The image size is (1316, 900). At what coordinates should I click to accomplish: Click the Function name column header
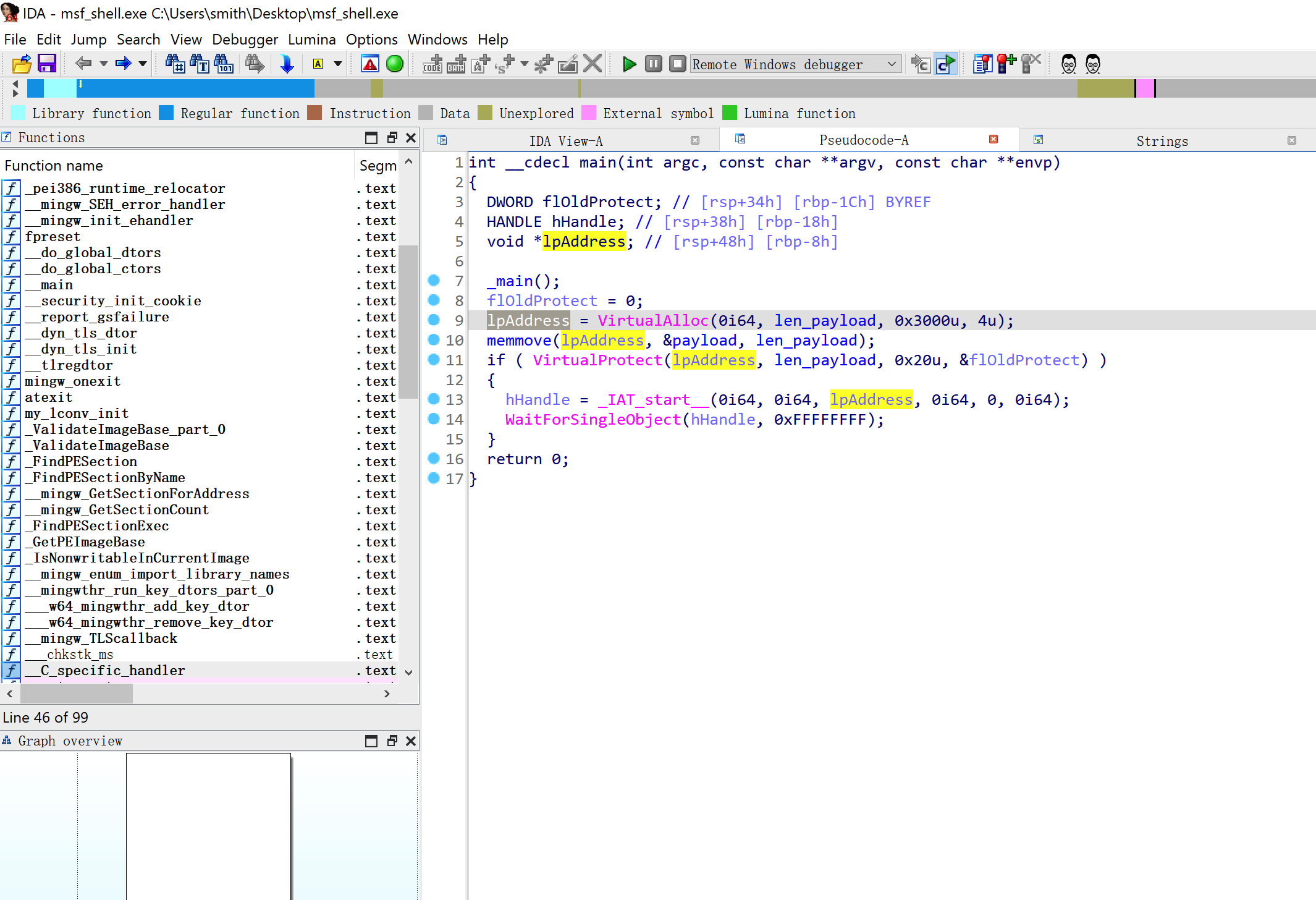177,166
